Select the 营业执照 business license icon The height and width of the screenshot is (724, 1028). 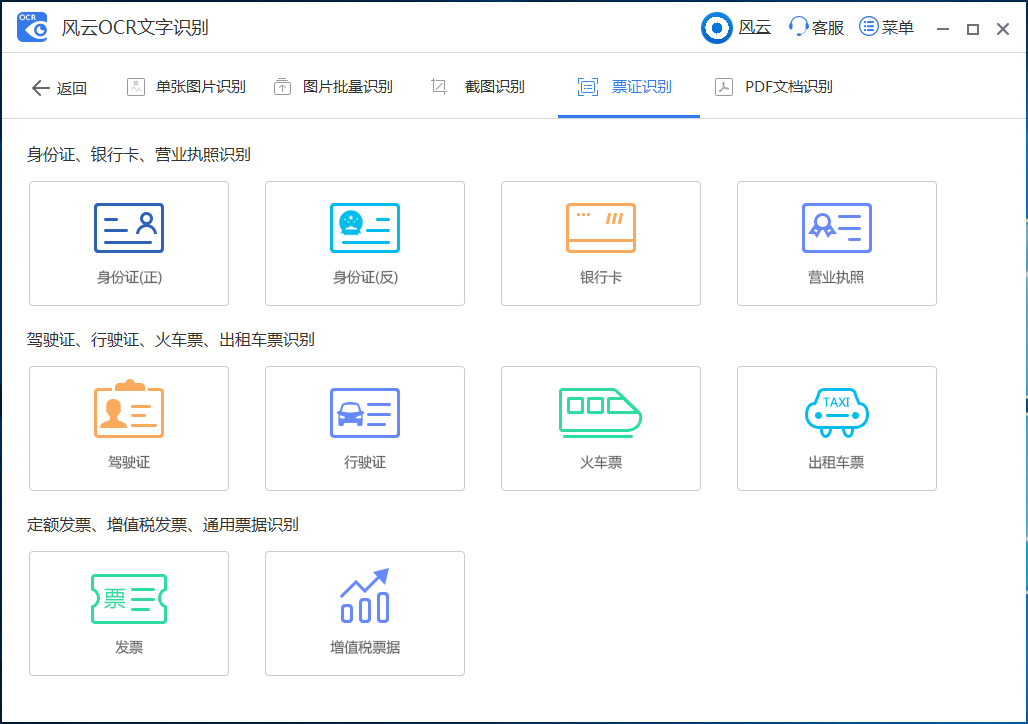point(837,228)
